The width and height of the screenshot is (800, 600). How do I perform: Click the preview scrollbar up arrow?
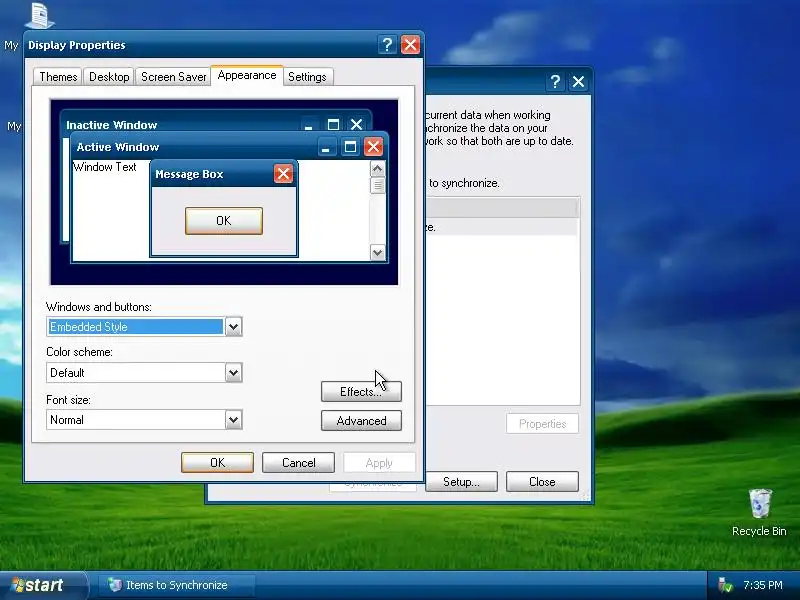pyautogui.click(x=378, y=169)
